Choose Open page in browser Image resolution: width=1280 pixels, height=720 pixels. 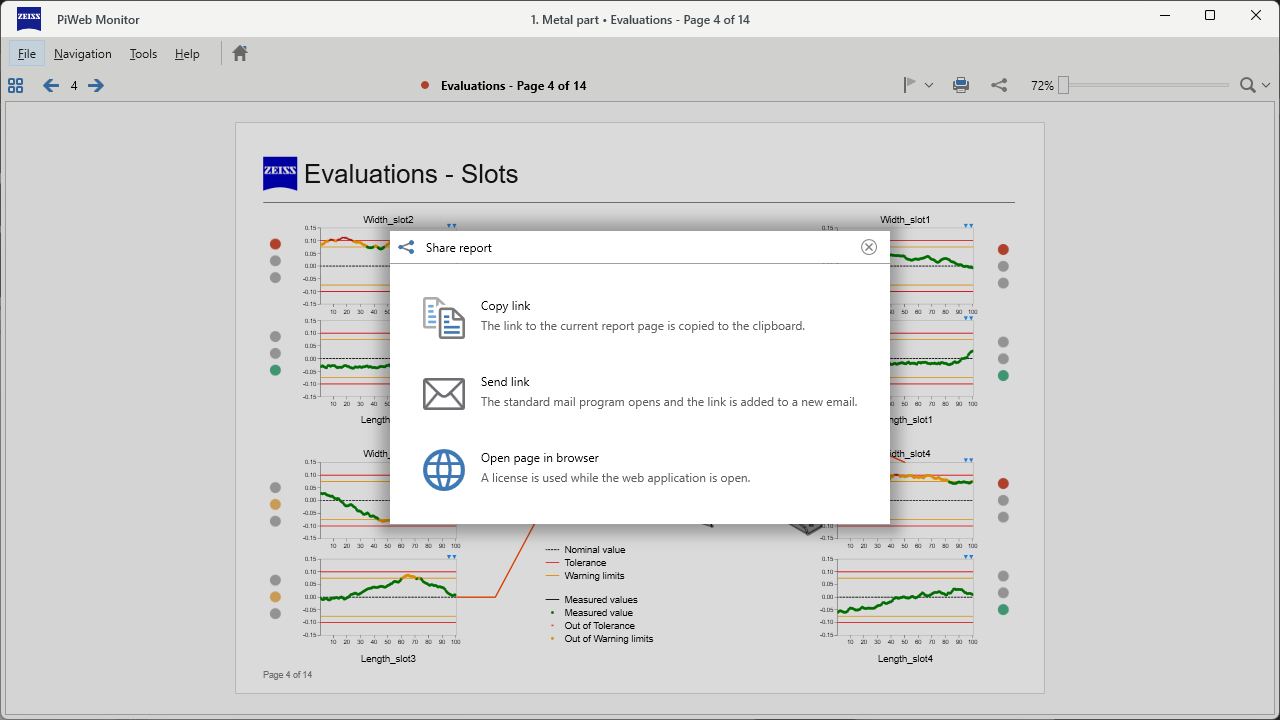pos(538,457)
